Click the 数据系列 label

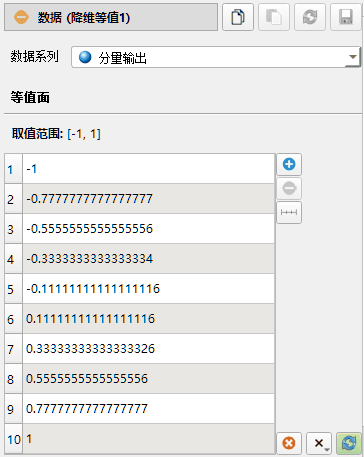[x=34, y=56]
